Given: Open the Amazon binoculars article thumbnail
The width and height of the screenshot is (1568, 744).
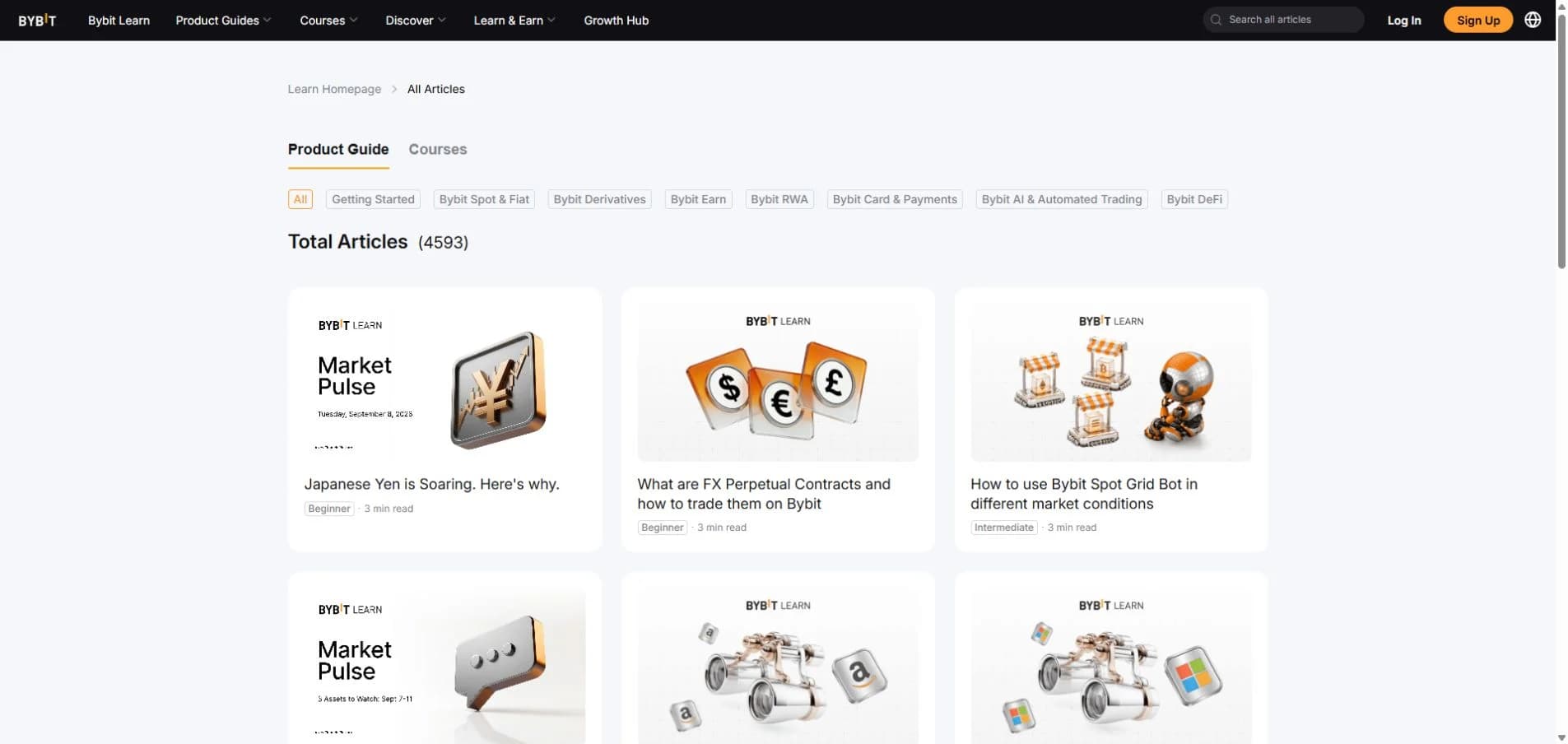Looking at the screenshot, I should 778,667.
